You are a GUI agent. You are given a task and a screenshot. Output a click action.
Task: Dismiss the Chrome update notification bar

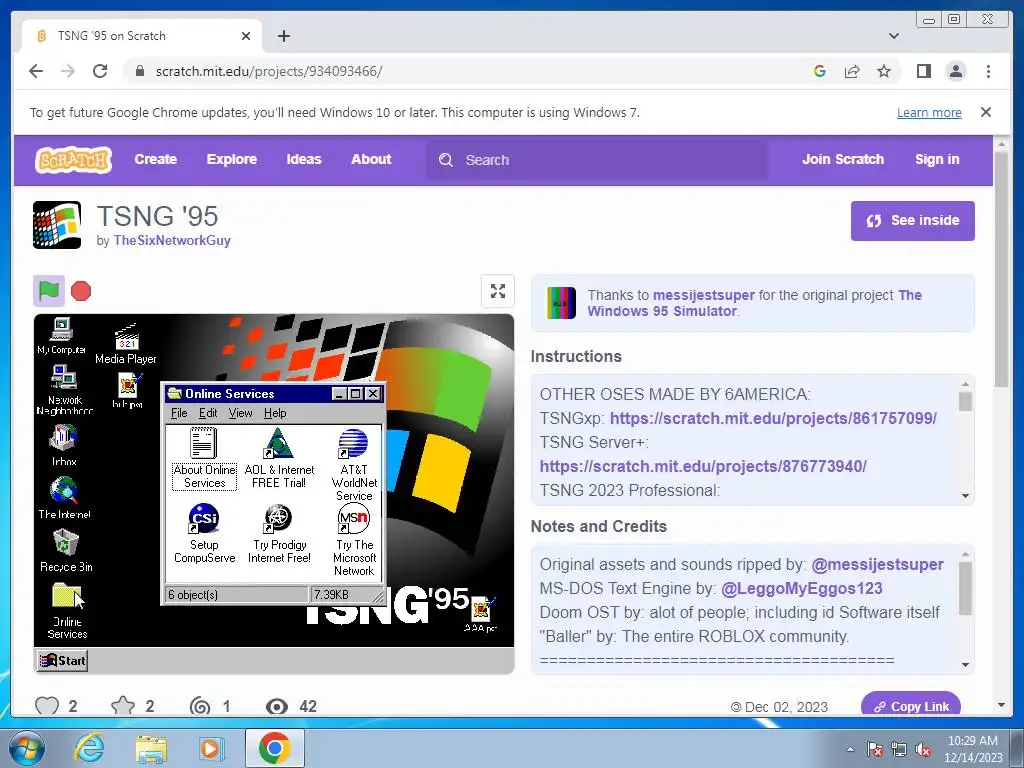tap(986, 112)
